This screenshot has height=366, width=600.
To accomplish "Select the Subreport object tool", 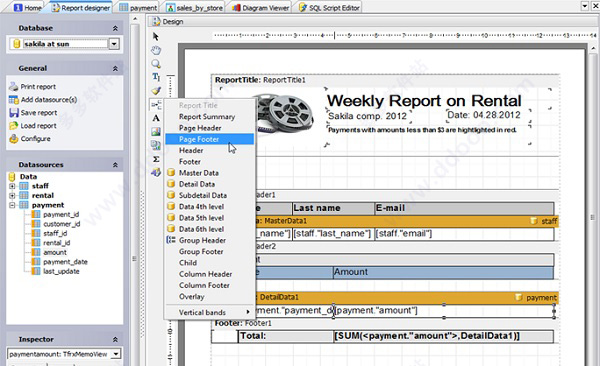I will [155, 145].
